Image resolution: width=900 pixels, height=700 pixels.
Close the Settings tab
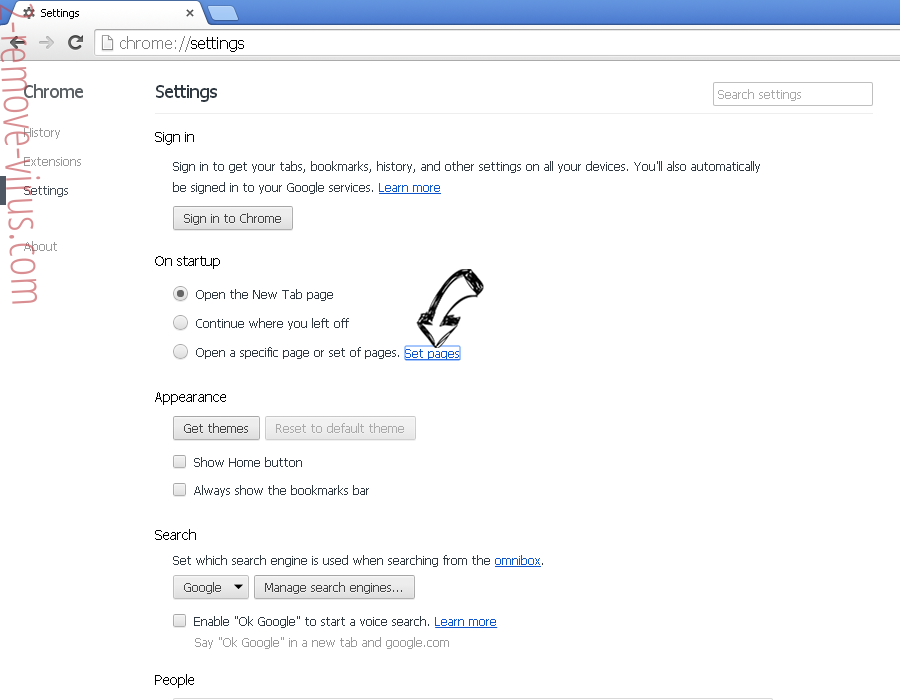[189, 13]
